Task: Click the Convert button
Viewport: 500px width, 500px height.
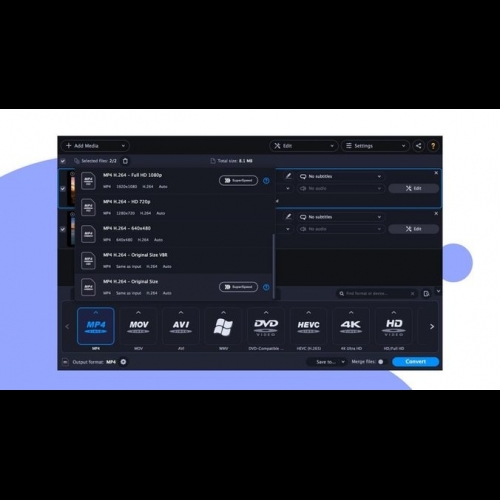Action: (x=416, y=362)
